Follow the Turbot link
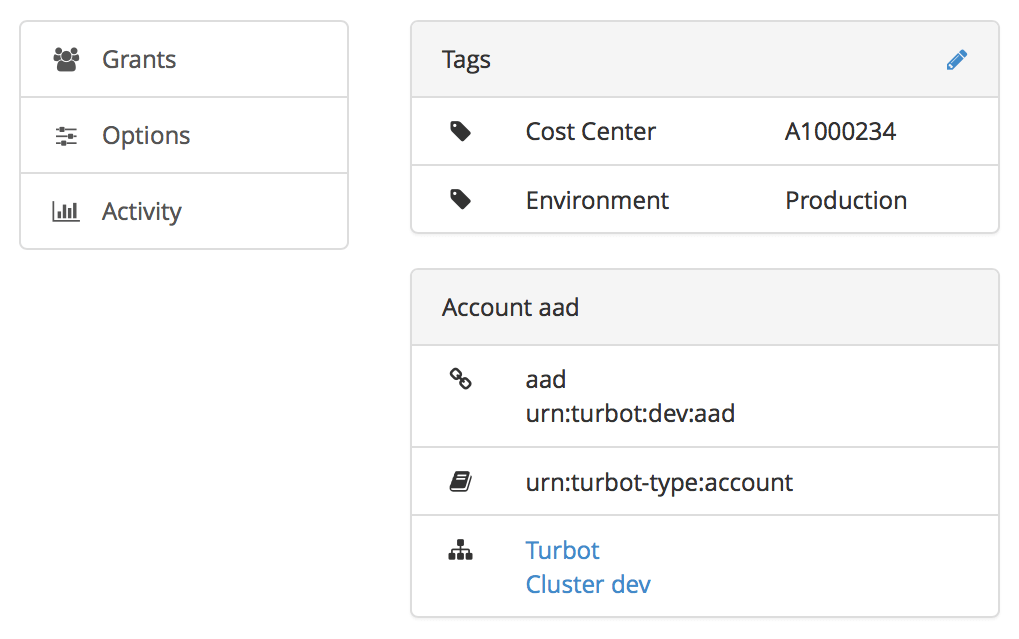 pos(562,551)
